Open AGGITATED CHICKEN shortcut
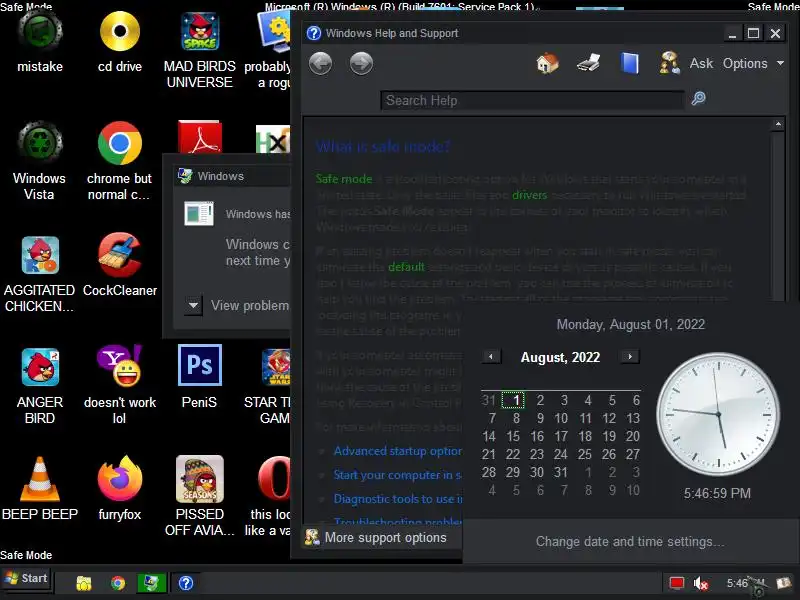The width and height of the screenshot is (800, 600). click(x=40, y=274)
